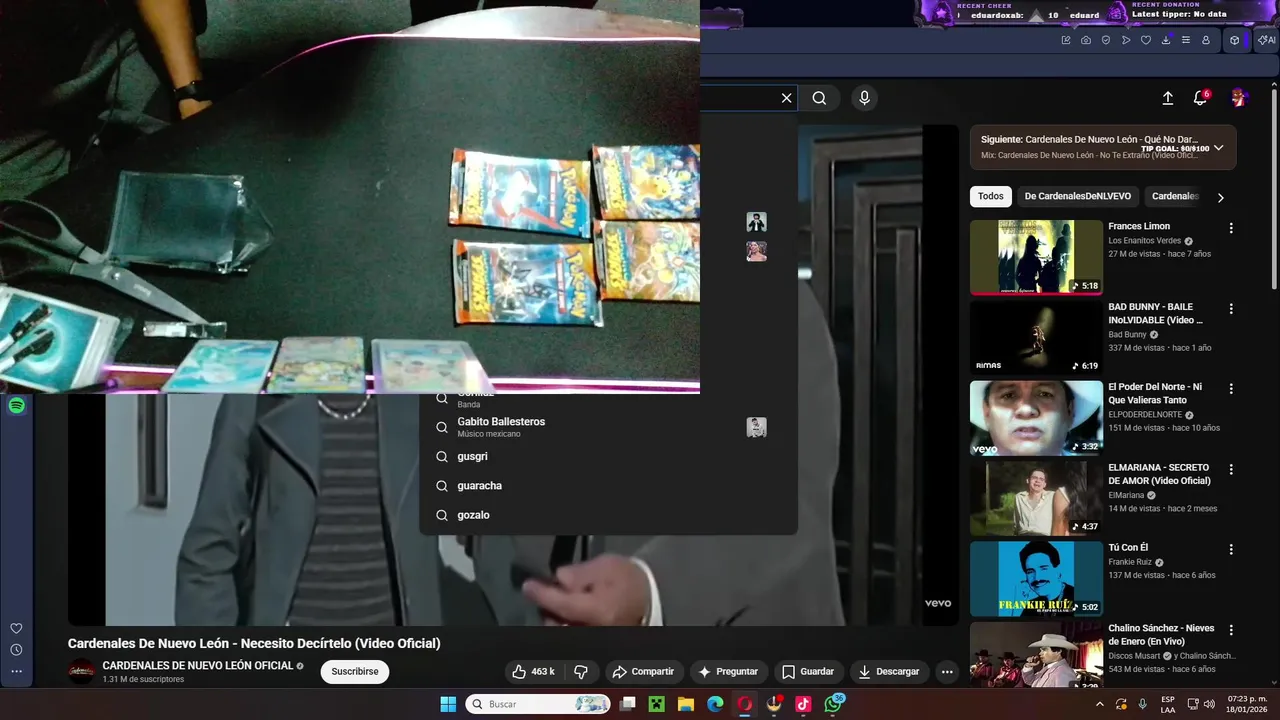Save the video with Guardar

pyautogui.click(x=808, y=672)
